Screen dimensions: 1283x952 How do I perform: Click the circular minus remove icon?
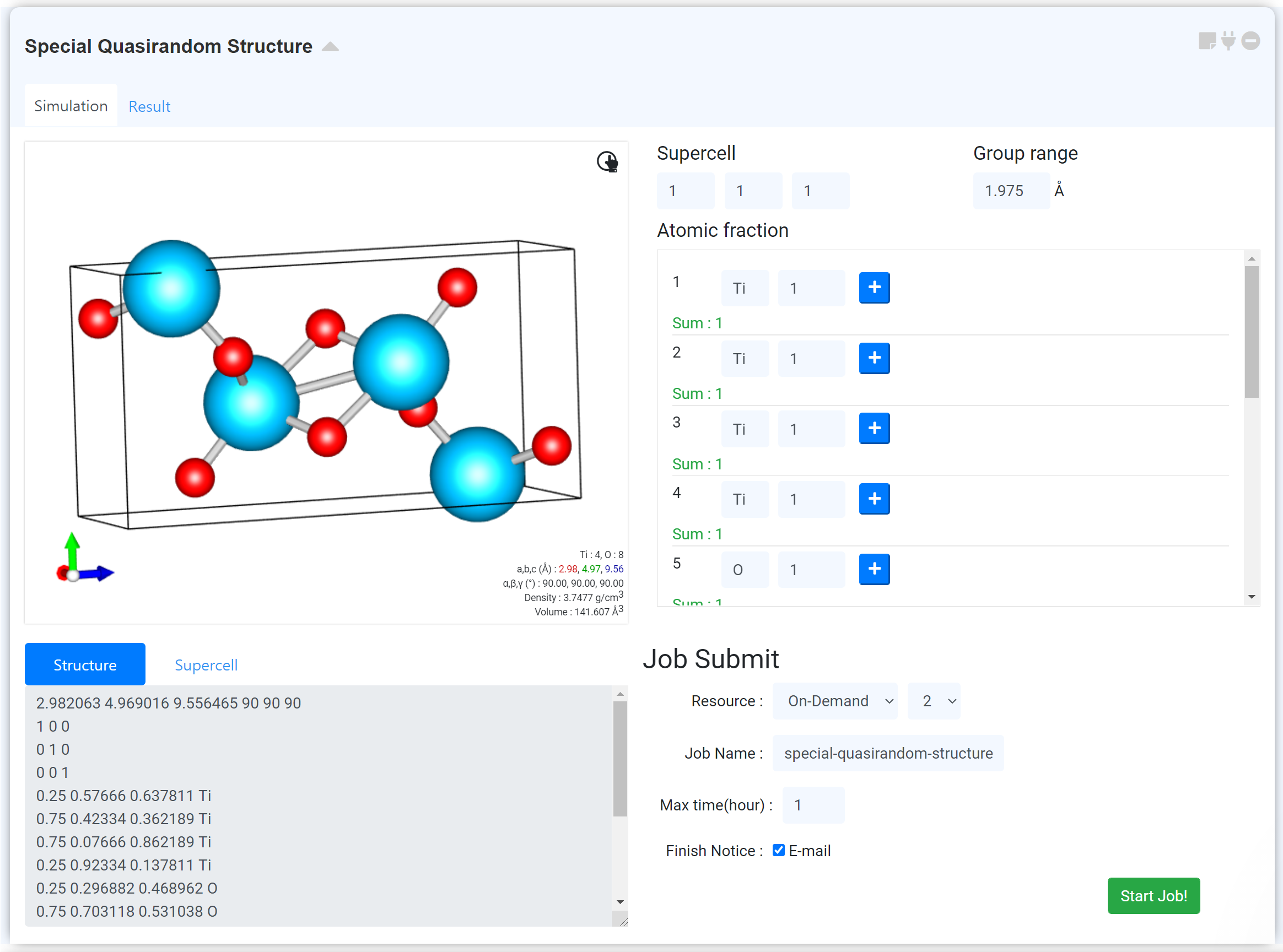[1250, 41]
